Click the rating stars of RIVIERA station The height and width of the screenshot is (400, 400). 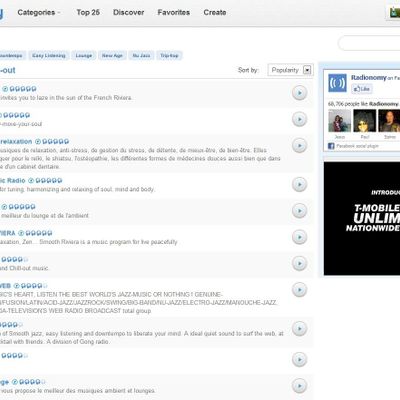point(39,233)
